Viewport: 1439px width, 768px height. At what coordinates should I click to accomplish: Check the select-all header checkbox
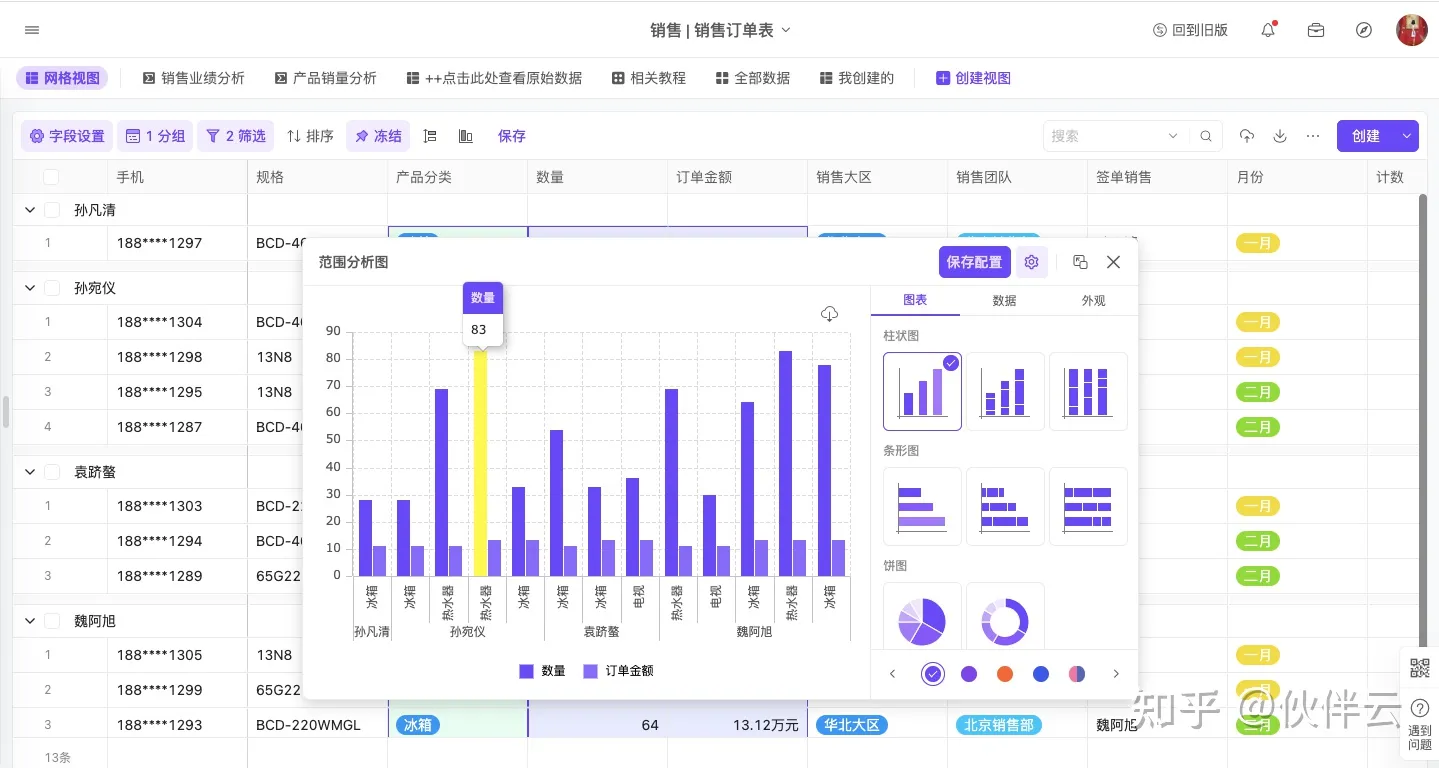coord(51,177)
